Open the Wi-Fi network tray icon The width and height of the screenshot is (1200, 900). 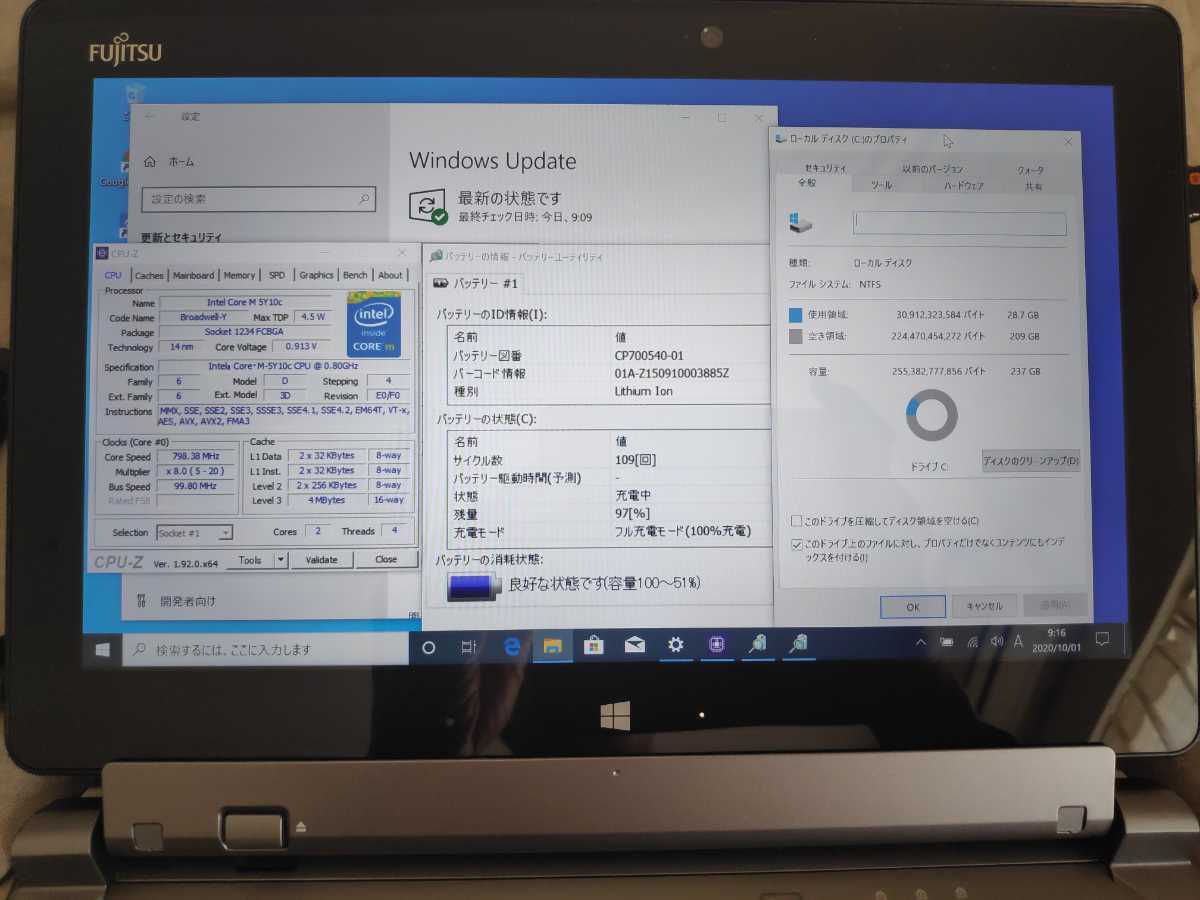tap(972, 641)
